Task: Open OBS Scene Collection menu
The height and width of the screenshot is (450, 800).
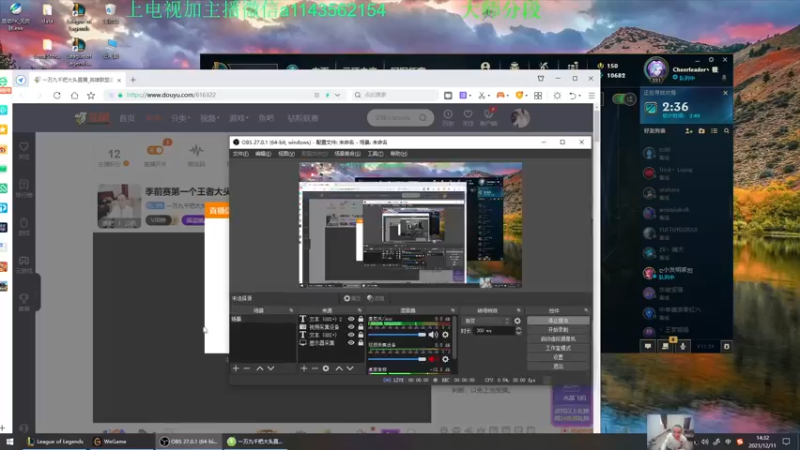Action: (347, 154)
